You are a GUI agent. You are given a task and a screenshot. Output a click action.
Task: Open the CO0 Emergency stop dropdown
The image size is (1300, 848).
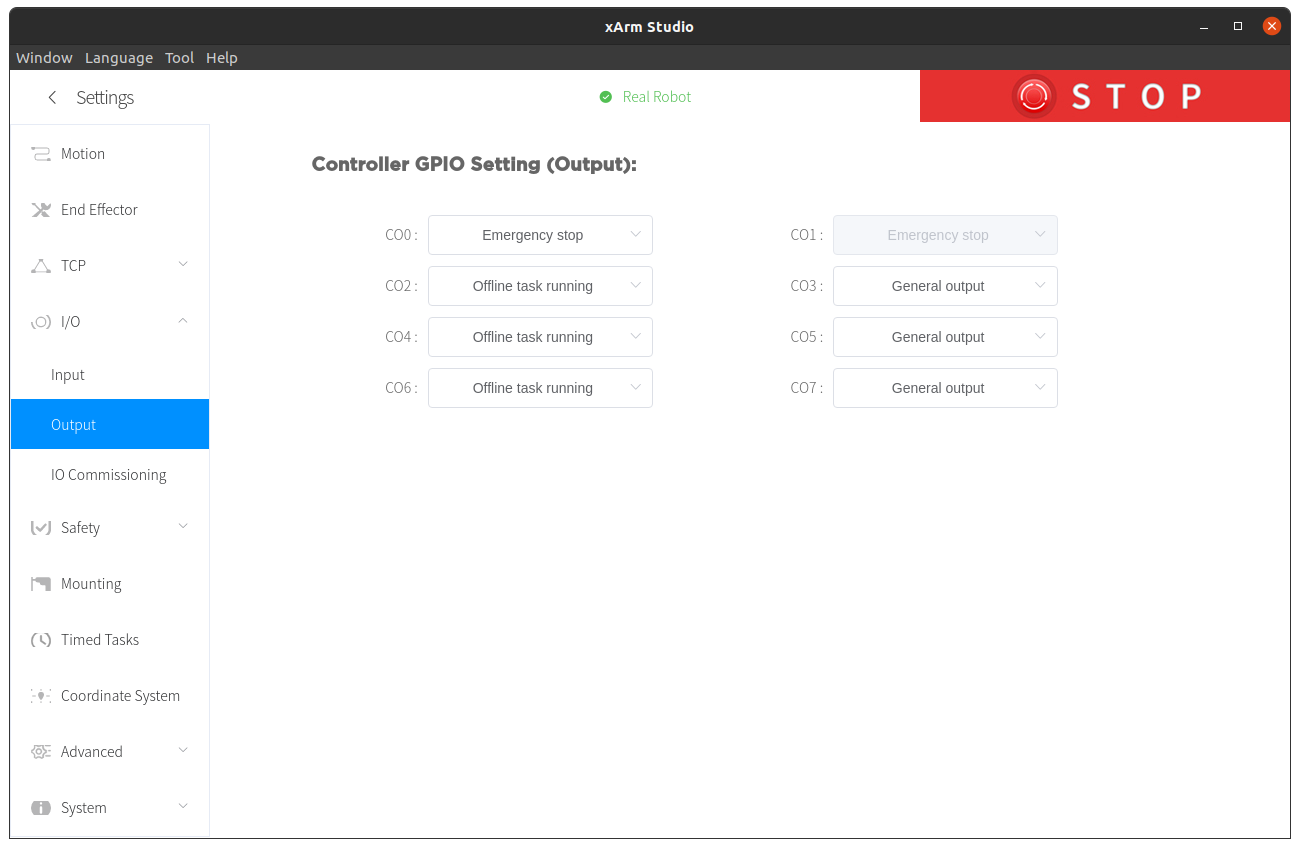click(540, 234)
